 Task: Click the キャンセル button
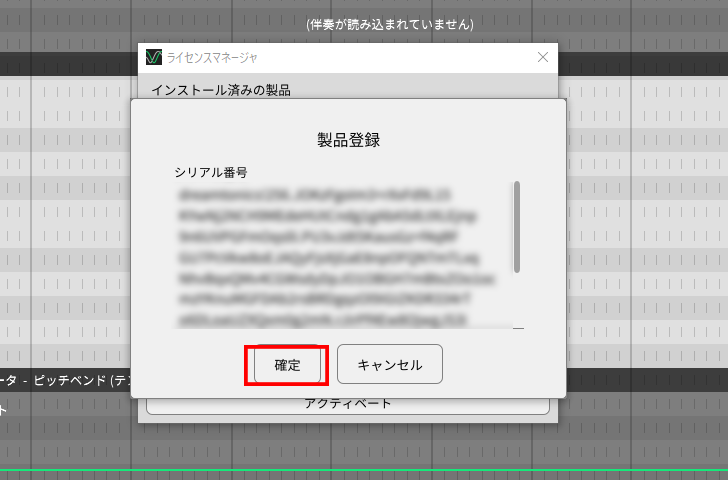click(x=390, y=364)
